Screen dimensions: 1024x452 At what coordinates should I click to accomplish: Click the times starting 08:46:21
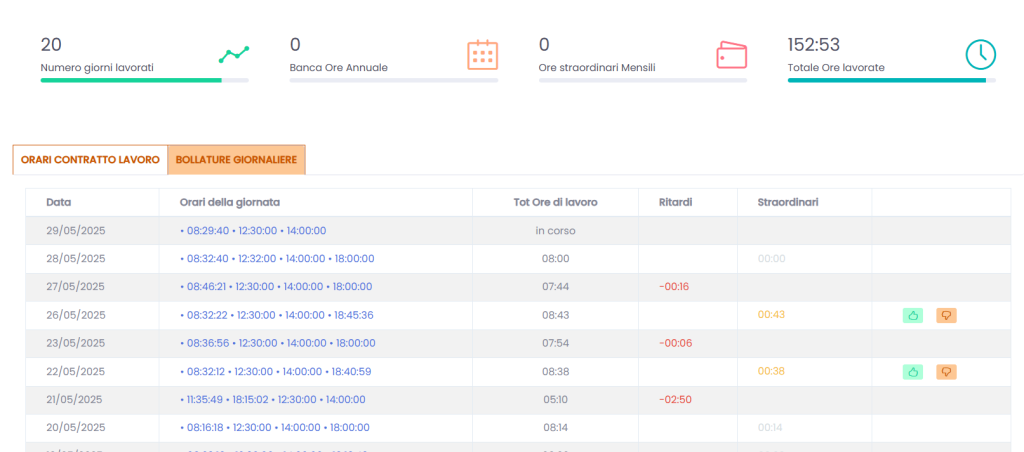coord(276,287)
